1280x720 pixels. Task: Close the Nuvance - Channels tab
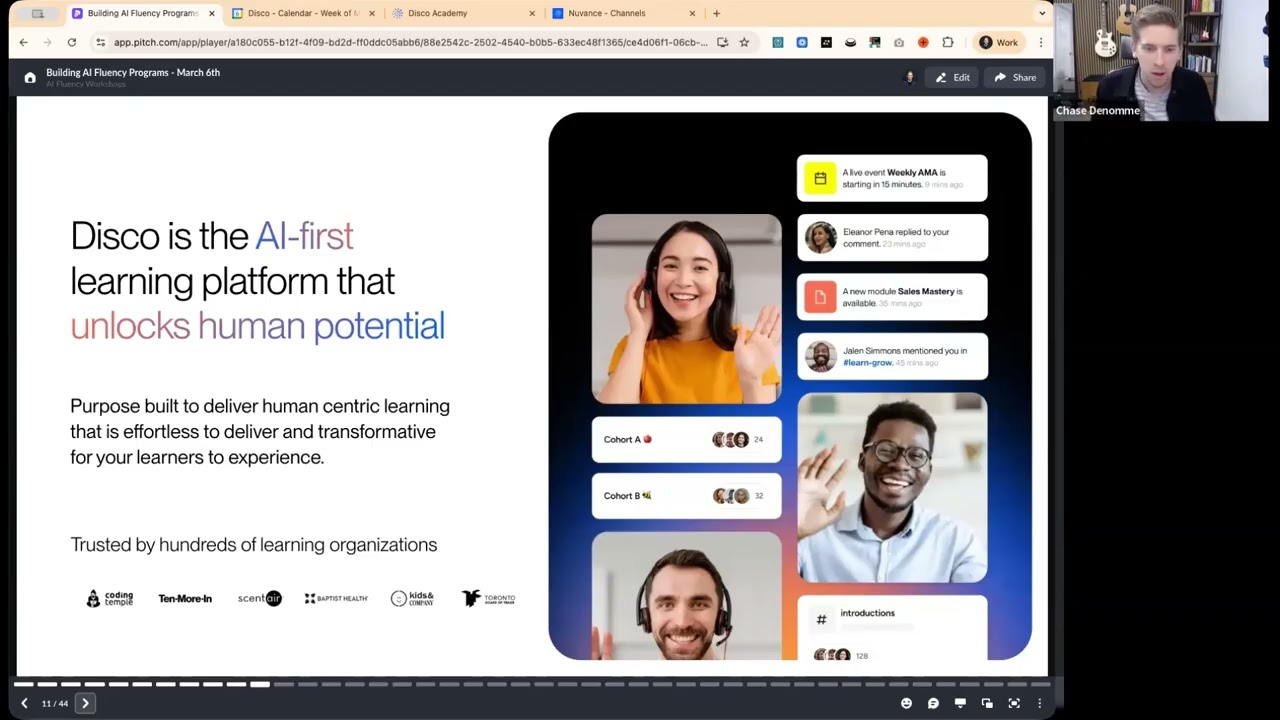point(692,13)
